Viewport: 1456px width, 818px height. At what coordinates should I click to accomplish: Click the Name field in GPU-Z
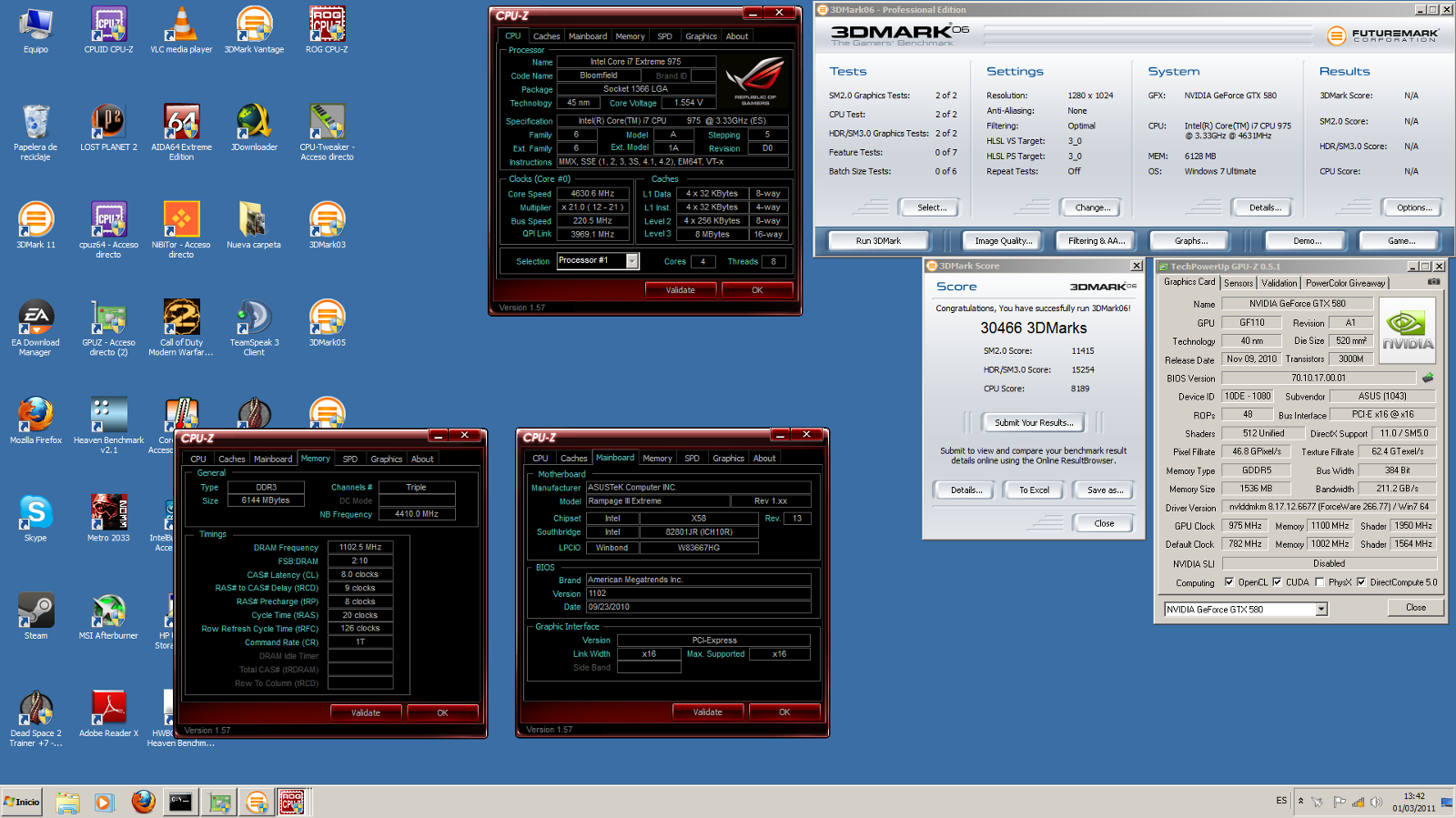point(1297,304)
